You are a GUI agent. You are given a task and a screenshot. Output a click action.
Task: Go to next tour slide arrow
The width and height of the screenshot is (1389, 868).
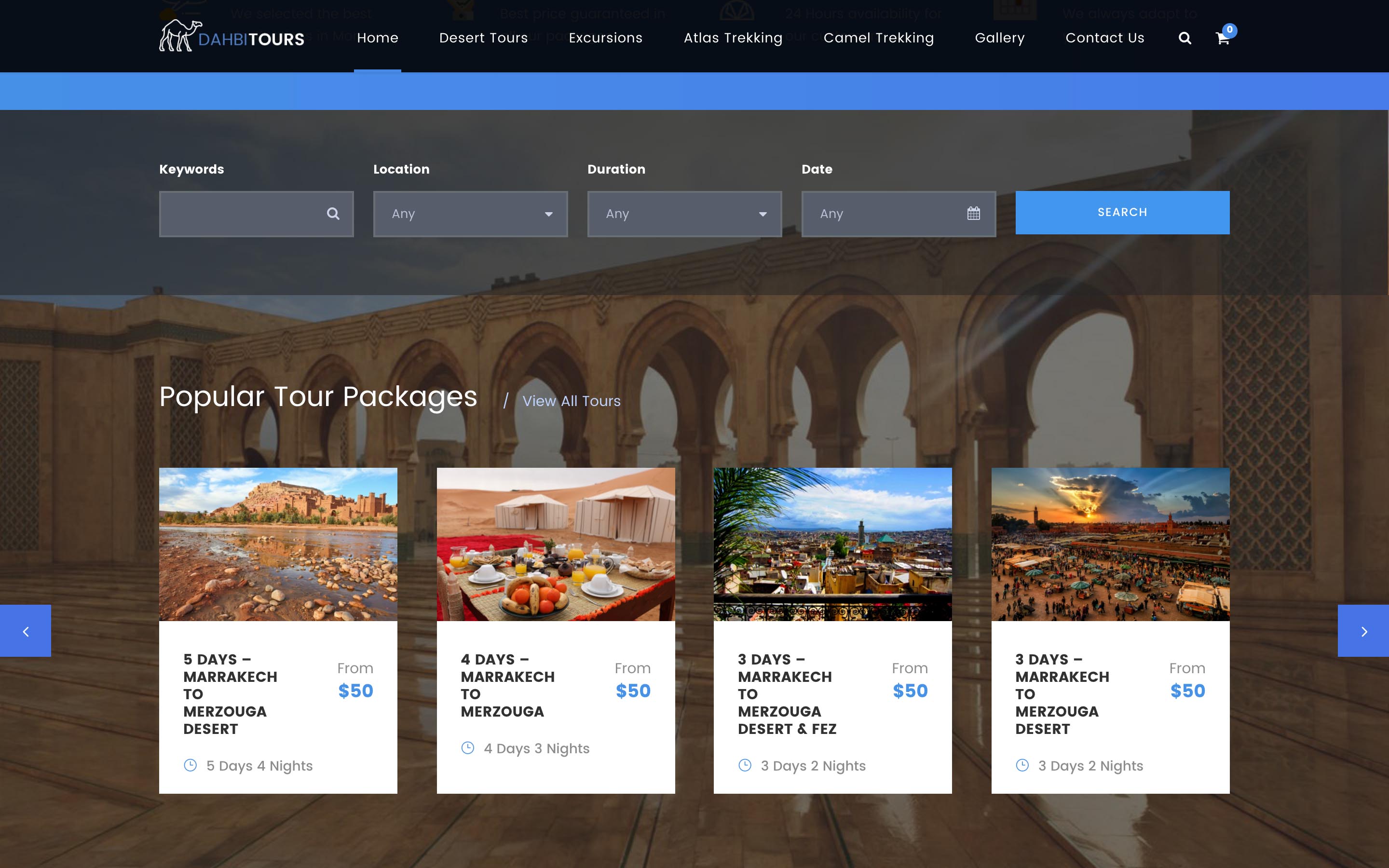1363,631
